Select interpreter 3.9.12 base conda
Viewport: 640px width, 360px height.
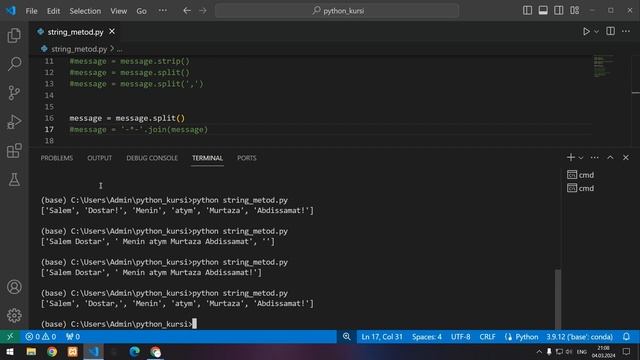pyautogui.click(x=580, y=337)
